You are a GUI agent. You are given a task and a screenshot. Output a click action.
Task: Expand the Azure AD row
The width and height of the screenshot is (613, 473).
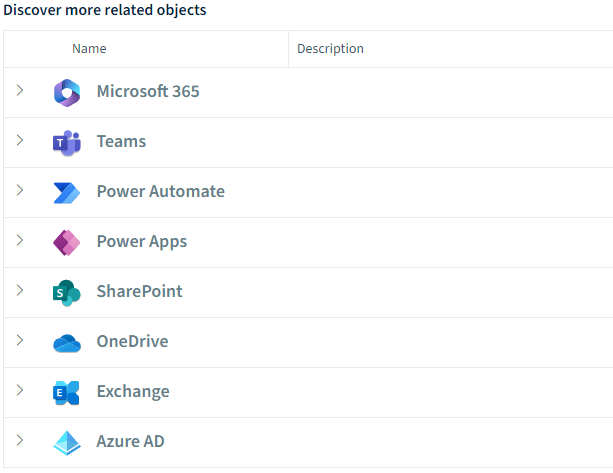20,441
